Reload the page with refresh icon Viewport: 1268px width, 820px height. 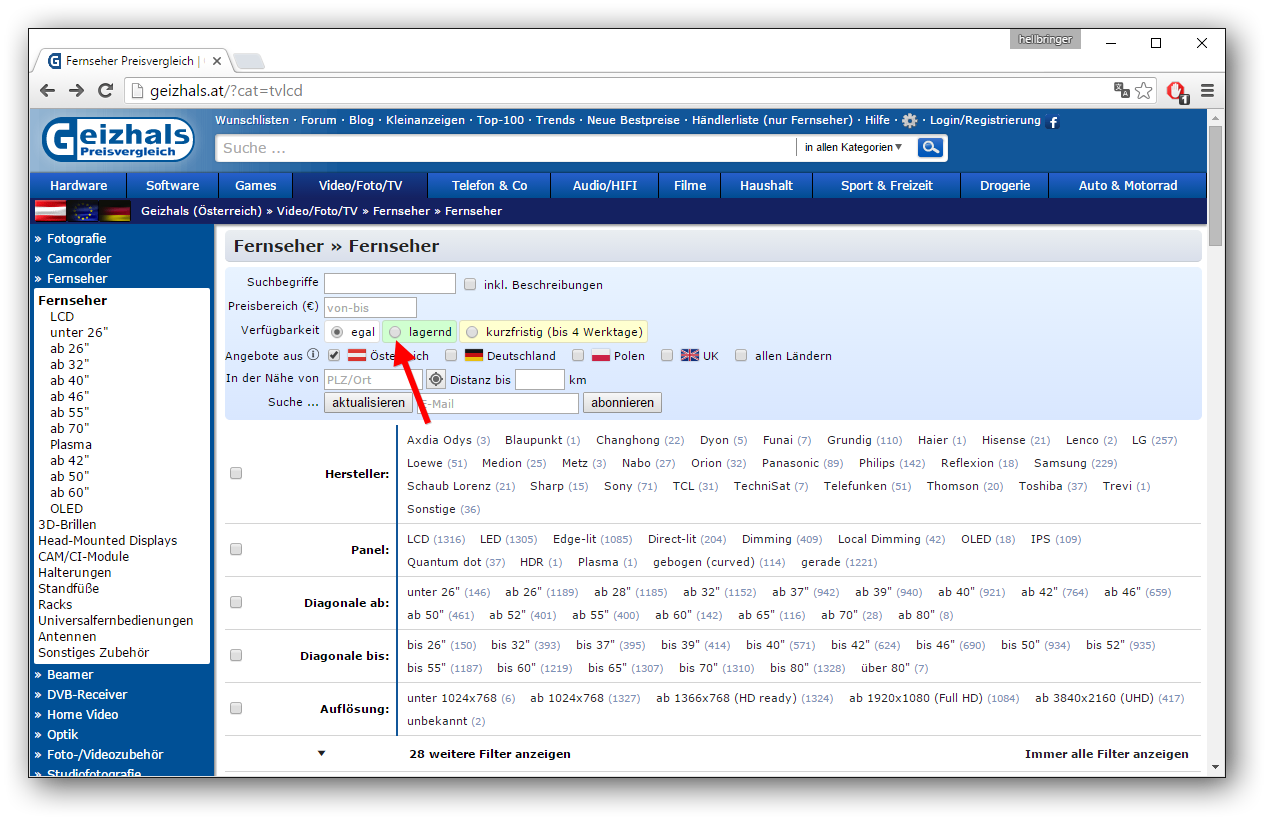tap(105, 90)
